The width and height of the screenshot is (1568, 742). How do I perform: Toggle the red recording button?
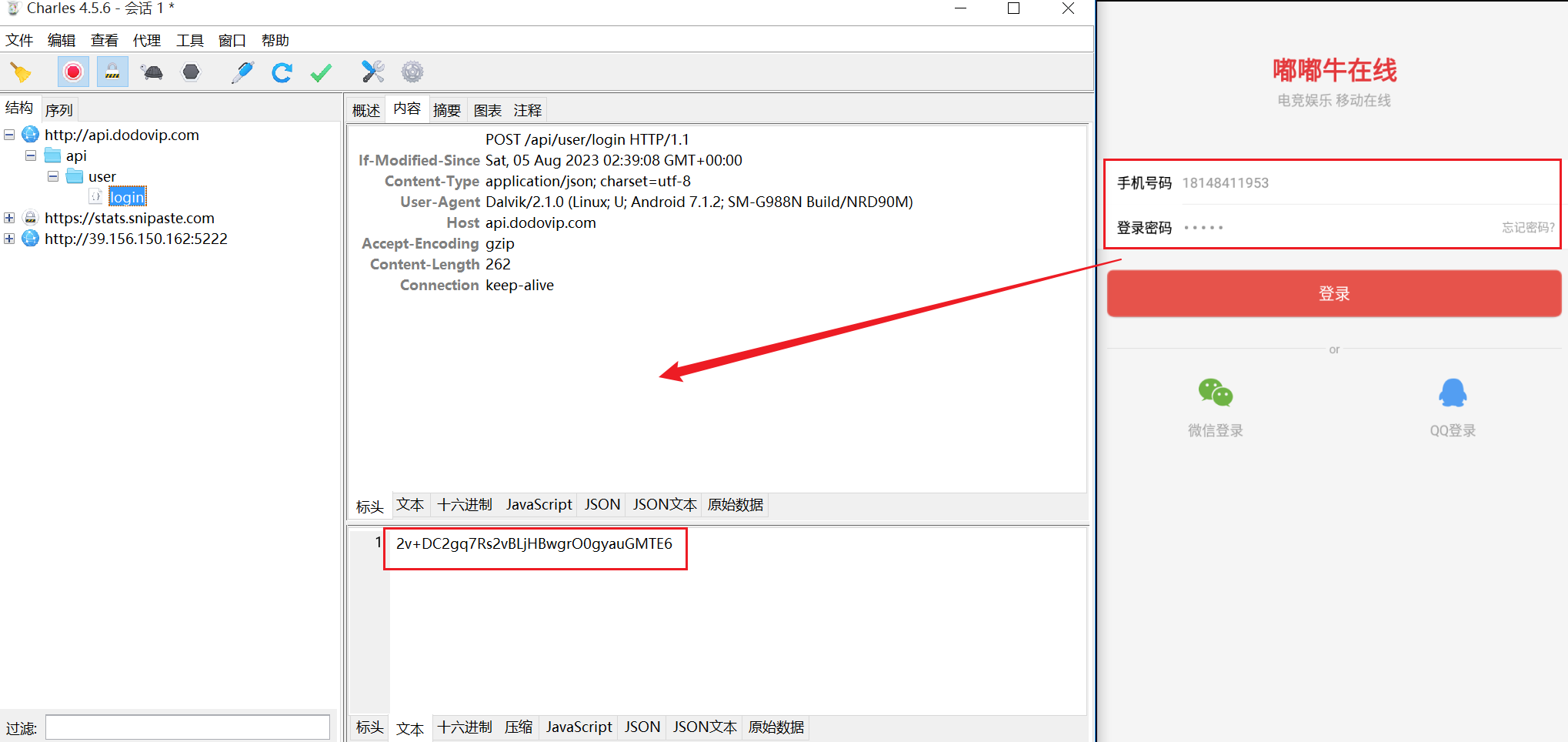coord(73,72)
